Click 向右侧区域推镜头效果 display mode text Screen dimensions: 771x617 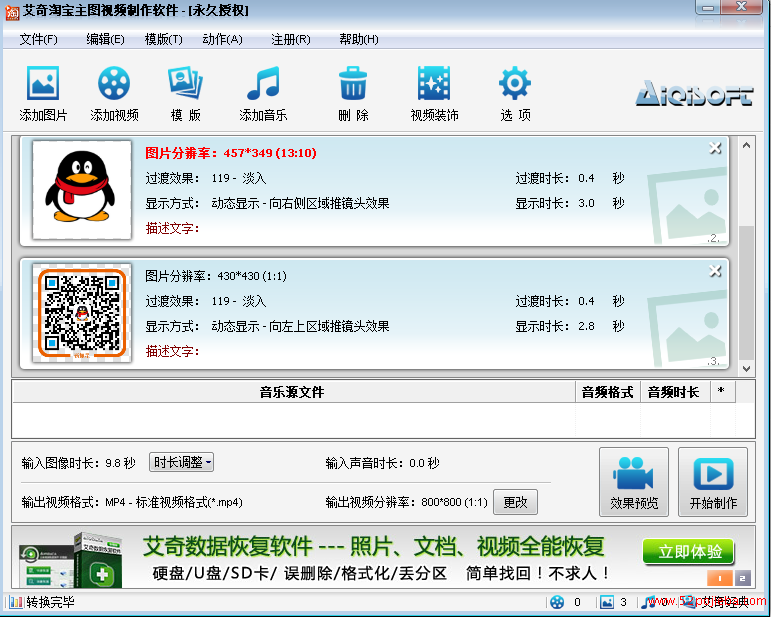[x=329, y=203]
